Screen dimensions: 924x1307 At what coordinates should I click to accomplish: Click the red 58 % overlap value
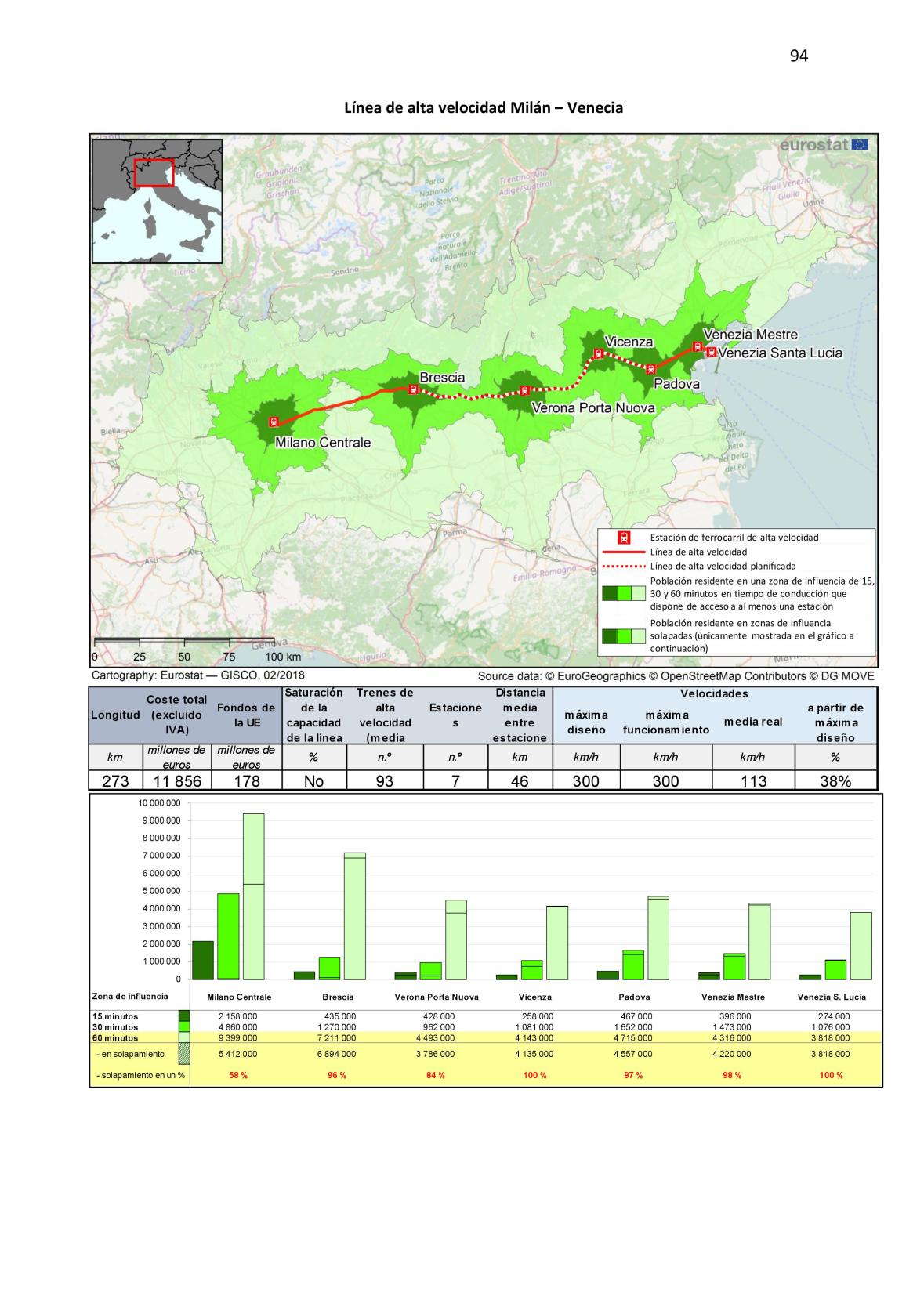tap(238, 1075)
